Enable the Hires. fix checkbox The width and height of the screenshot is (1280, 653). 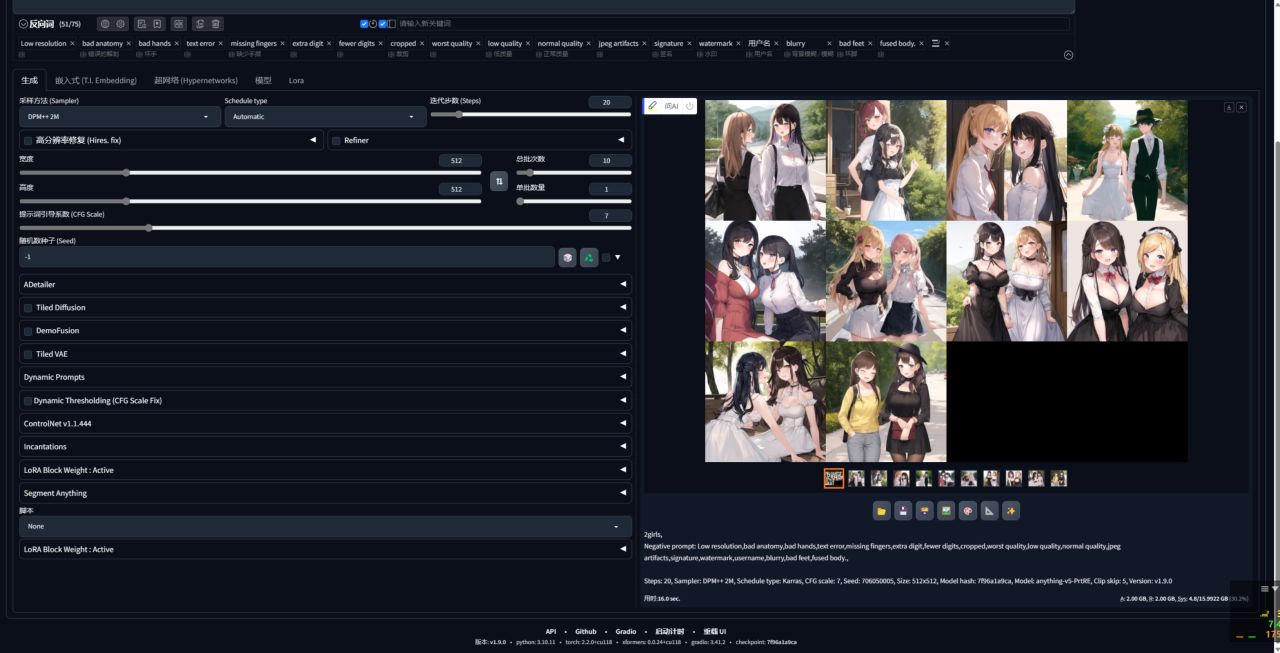pyautogui.click(x=28, y=141)
